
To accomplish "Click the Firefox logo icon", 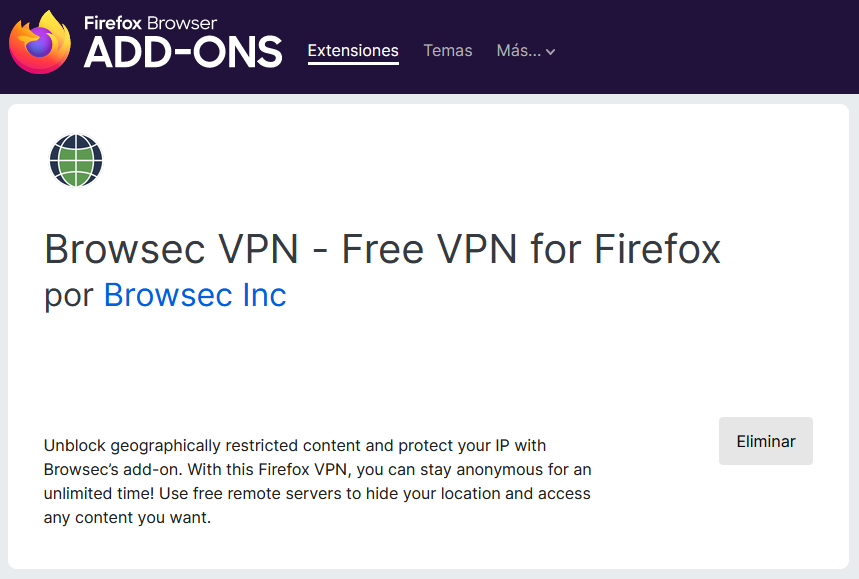I will click(40, 45).
